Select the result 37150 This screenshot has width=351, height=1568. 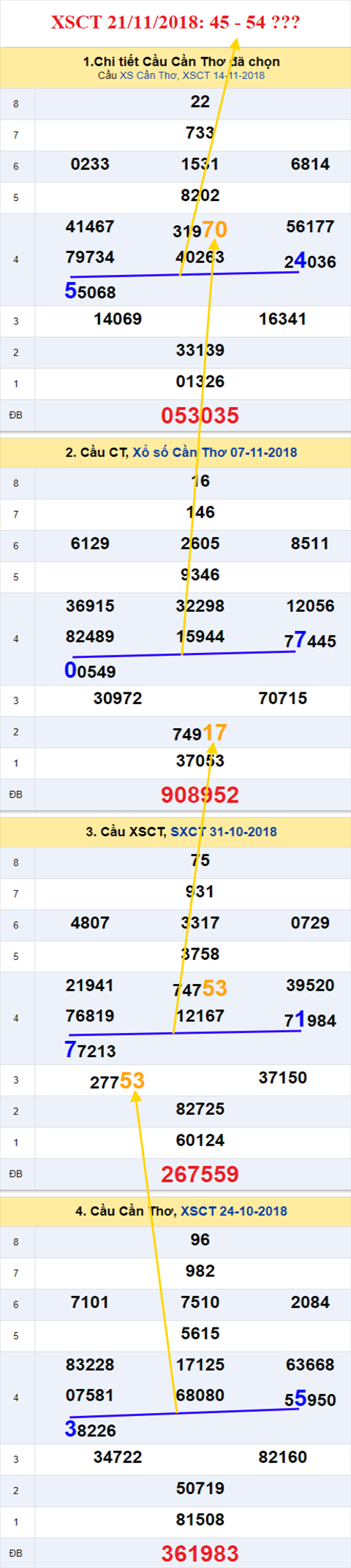pos(283,1078)
